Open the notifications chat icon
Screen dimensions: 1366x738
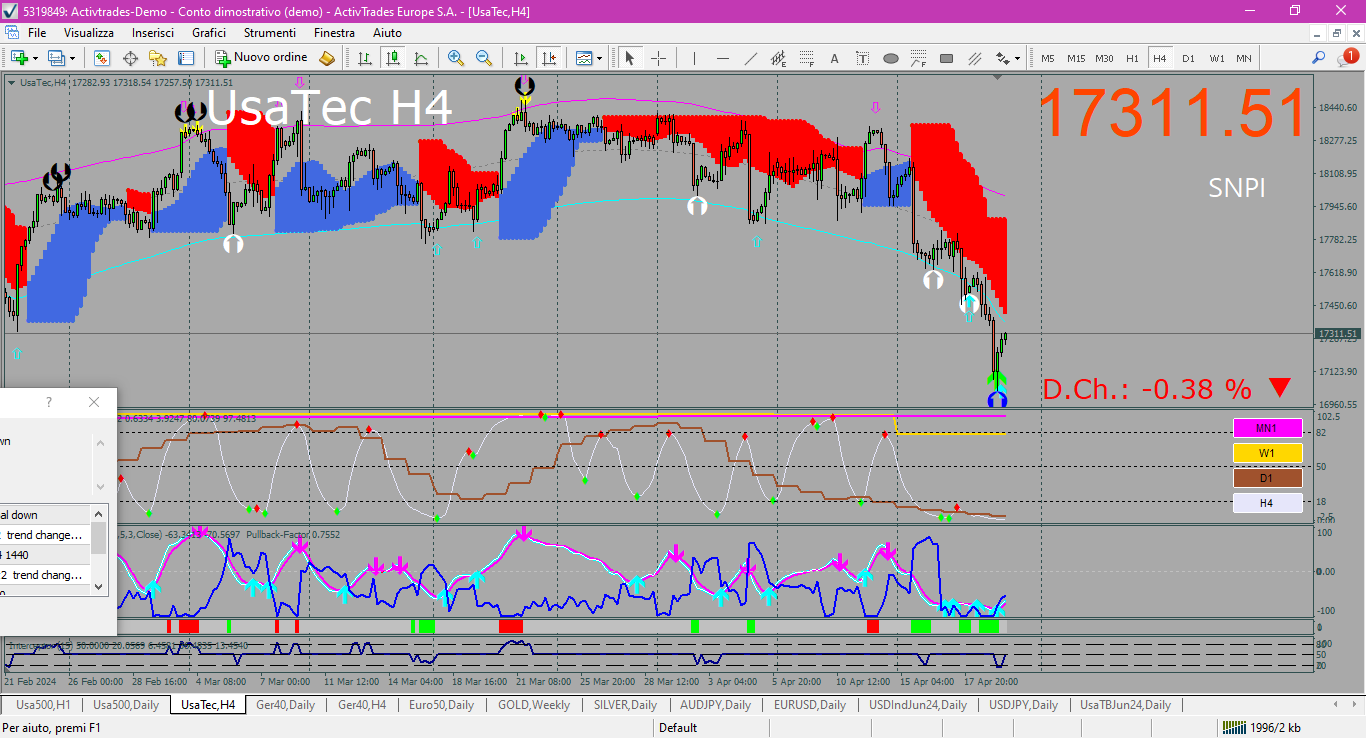pos(1348,58)
